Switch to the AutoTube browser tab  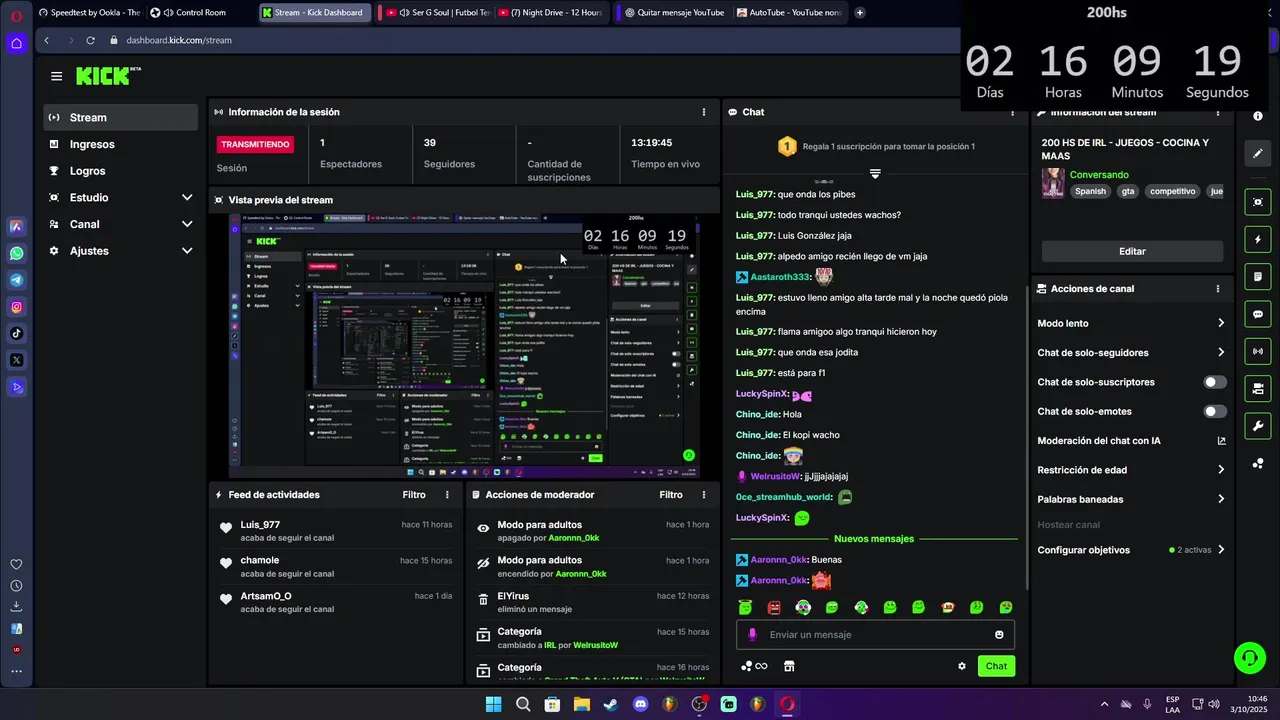tap(789, 13)
